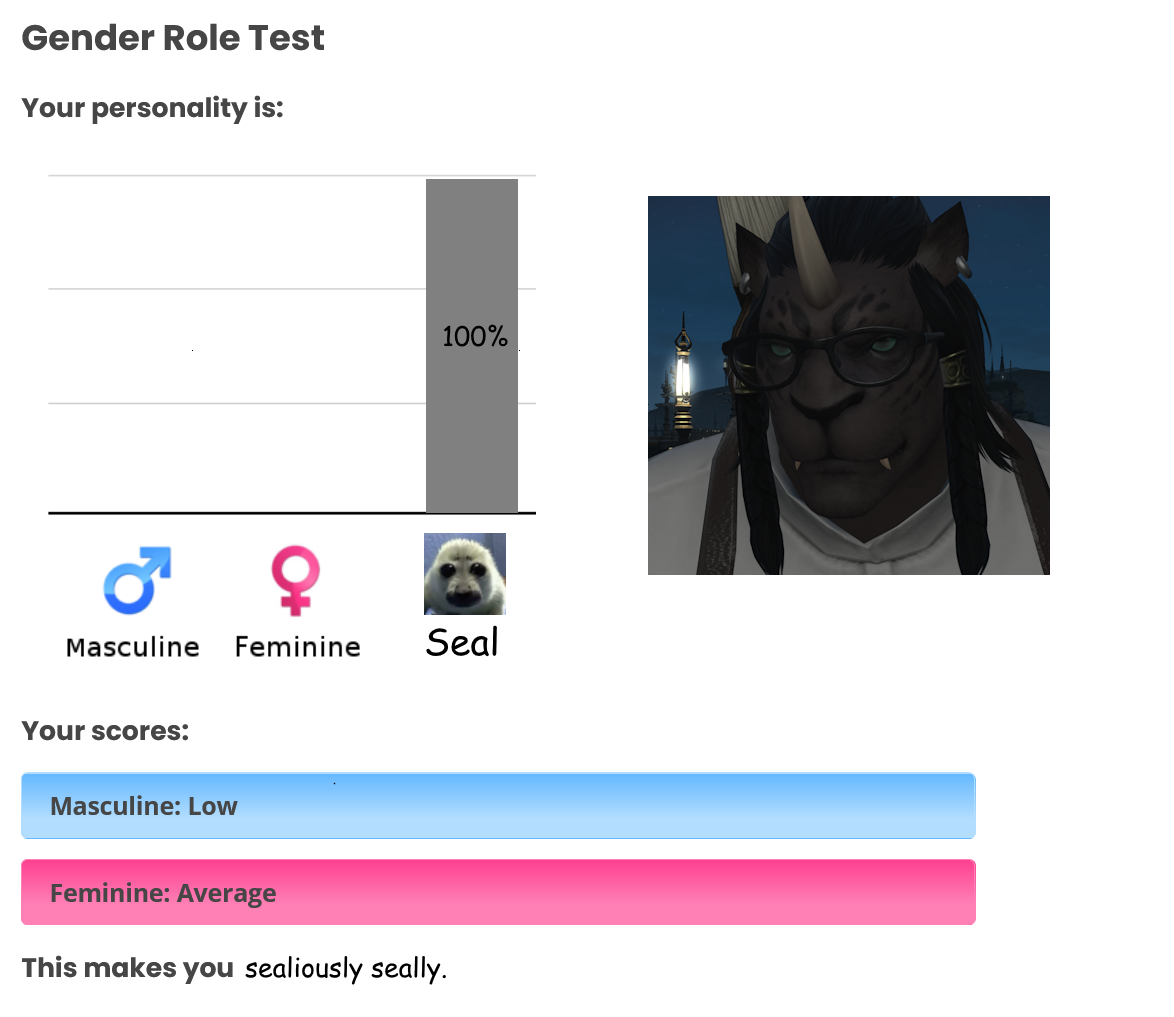1174x1017 pixels.
Task: Click the 'This makes you' text
Action: pyautogui.click(x=128, y=968)
